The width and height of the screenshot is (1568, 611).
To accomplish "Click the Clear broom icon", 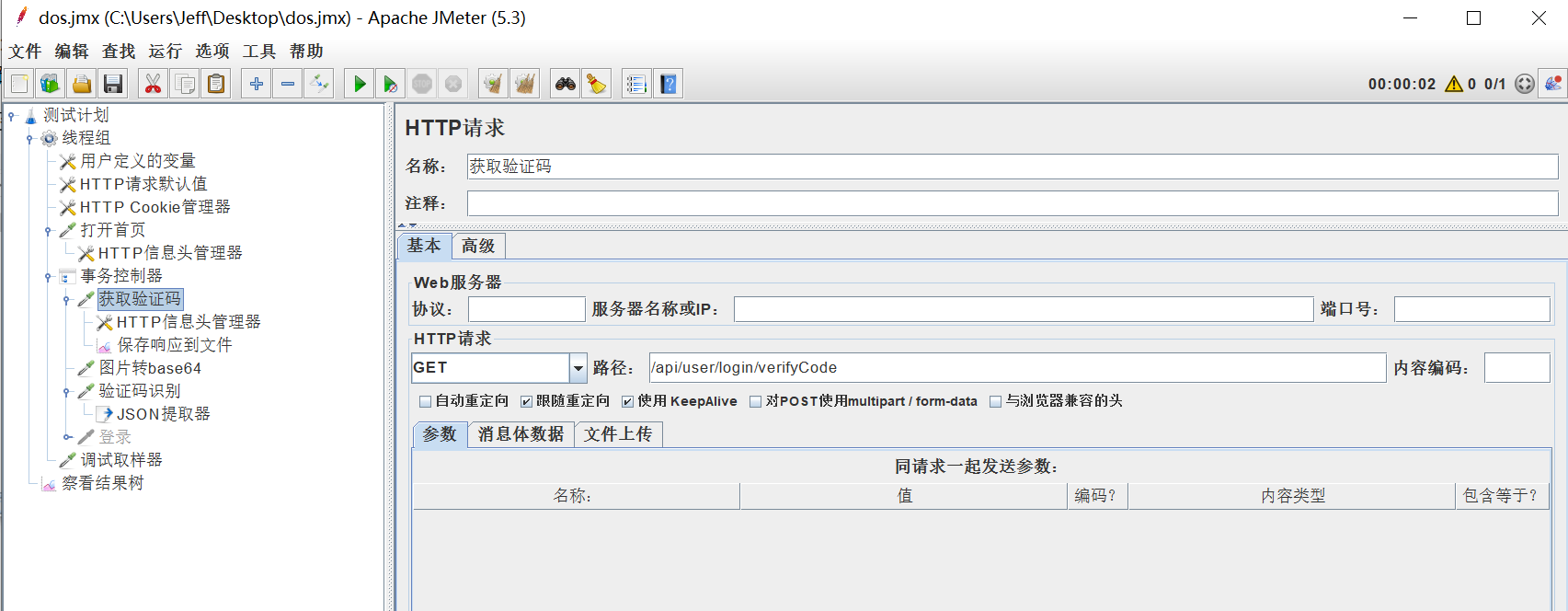I will tap(494, 84).
